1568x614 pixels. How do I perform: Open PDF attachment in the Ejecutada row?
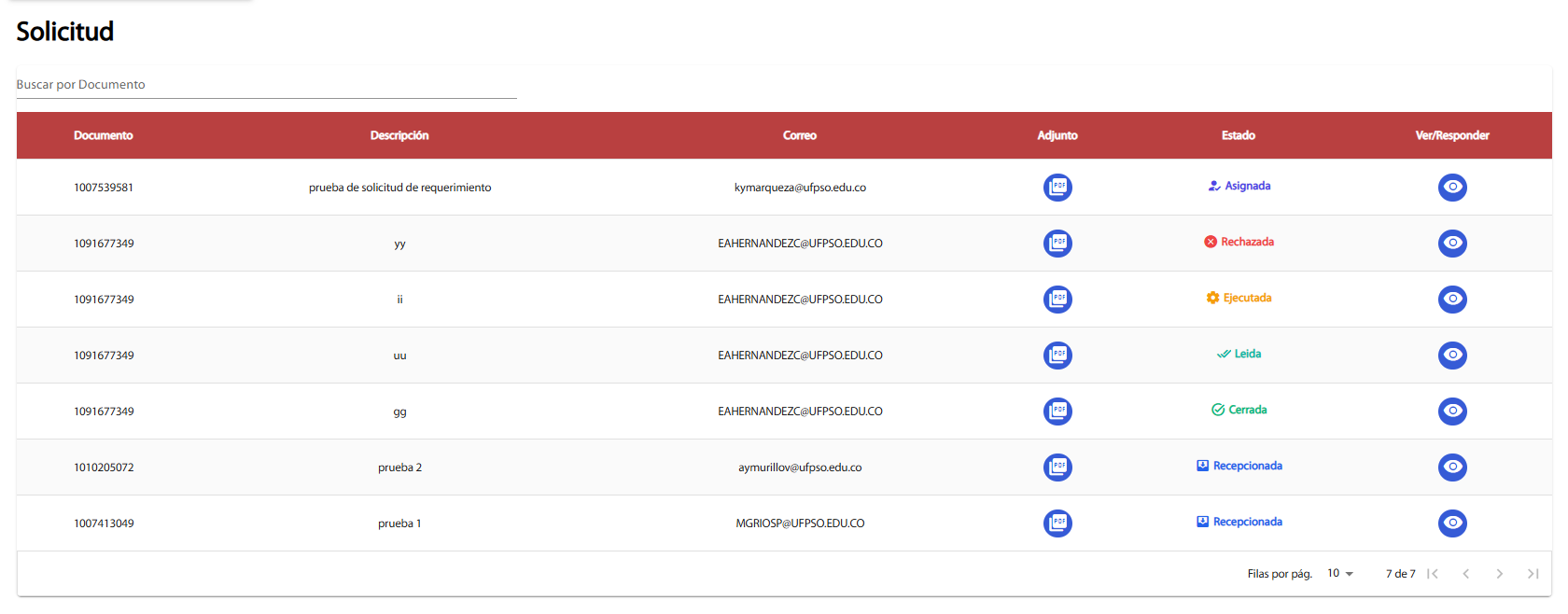1057,300
